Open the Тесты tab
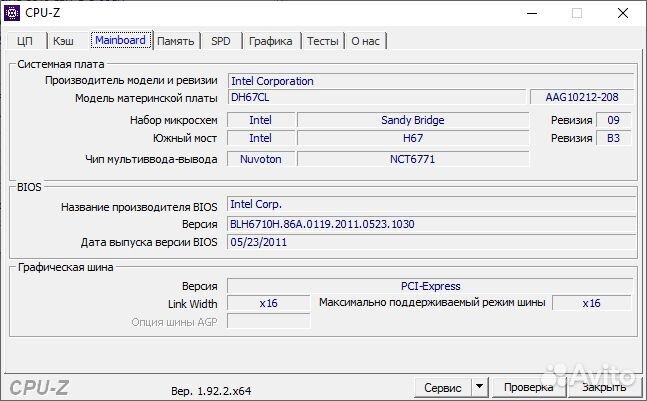647x401 pixels. pyautogui.click(x=322, y=41)
